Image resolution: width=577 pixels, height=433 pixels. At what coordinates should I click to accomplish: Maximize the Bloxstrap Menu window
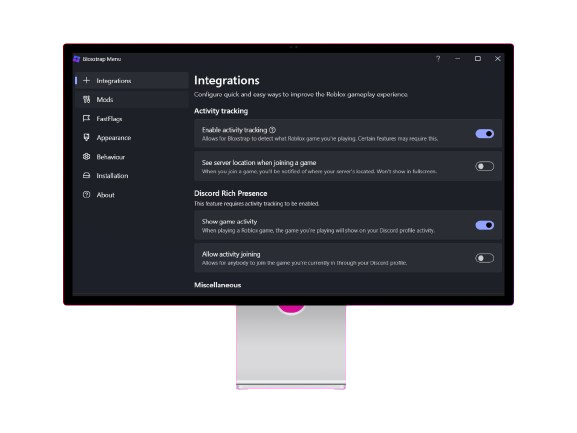tap(478, 58)
